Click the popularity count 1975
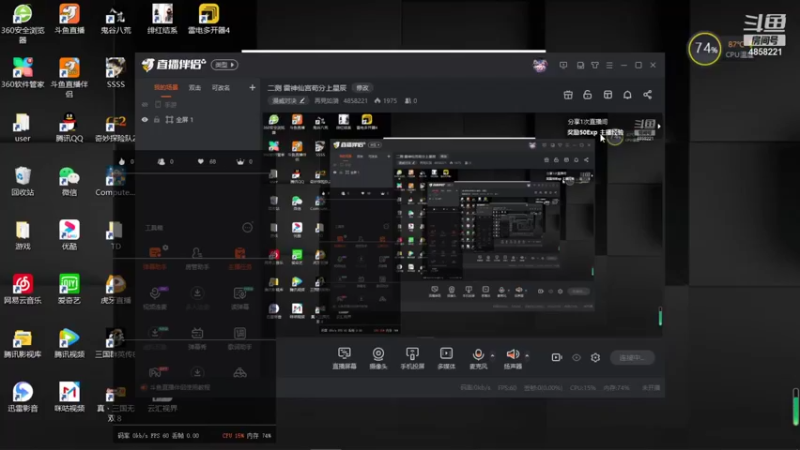The width and height of the screenshot is (800, 450). coord(385,101)
